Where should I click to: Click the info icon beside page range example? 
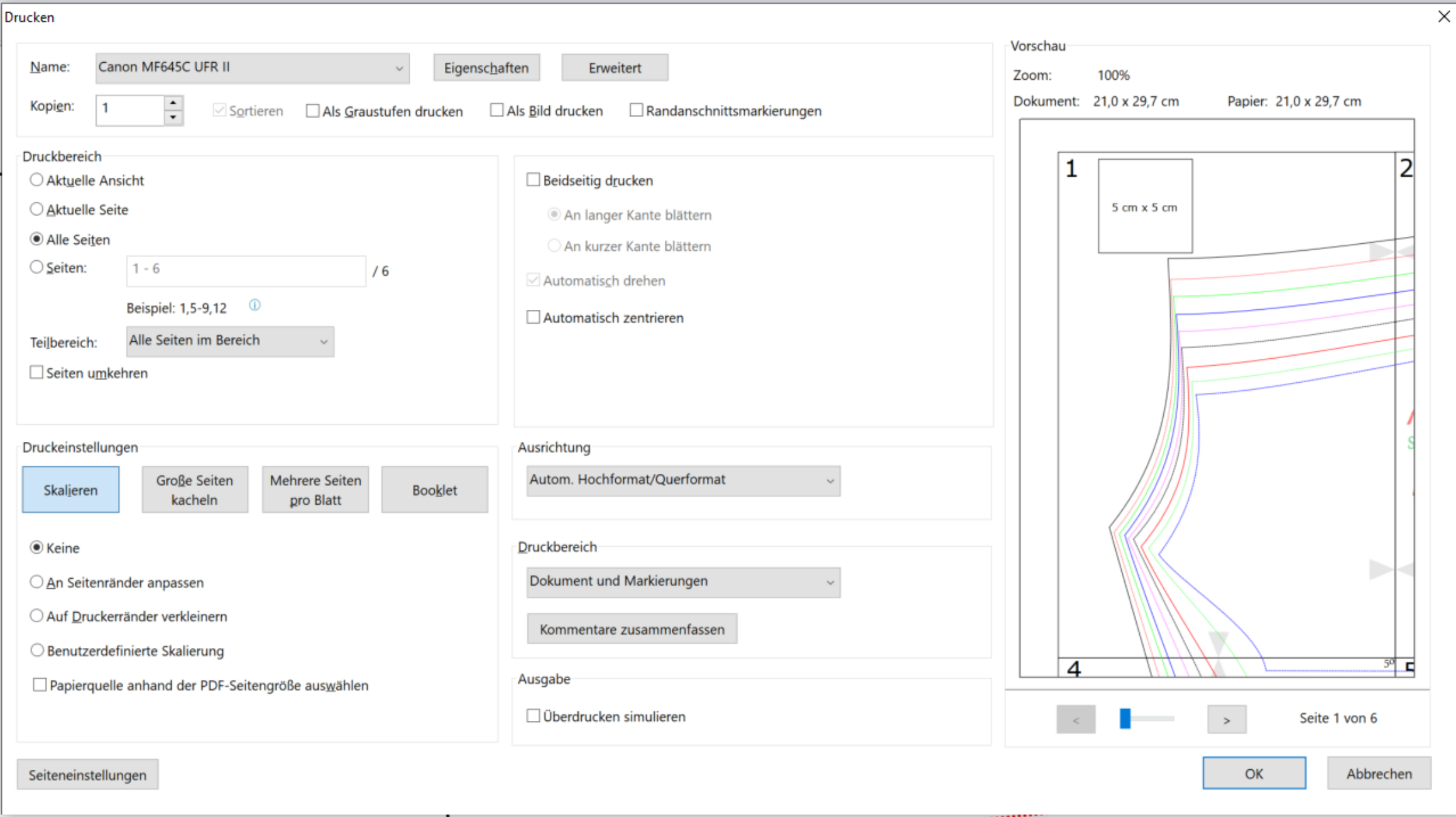(255, 305)
